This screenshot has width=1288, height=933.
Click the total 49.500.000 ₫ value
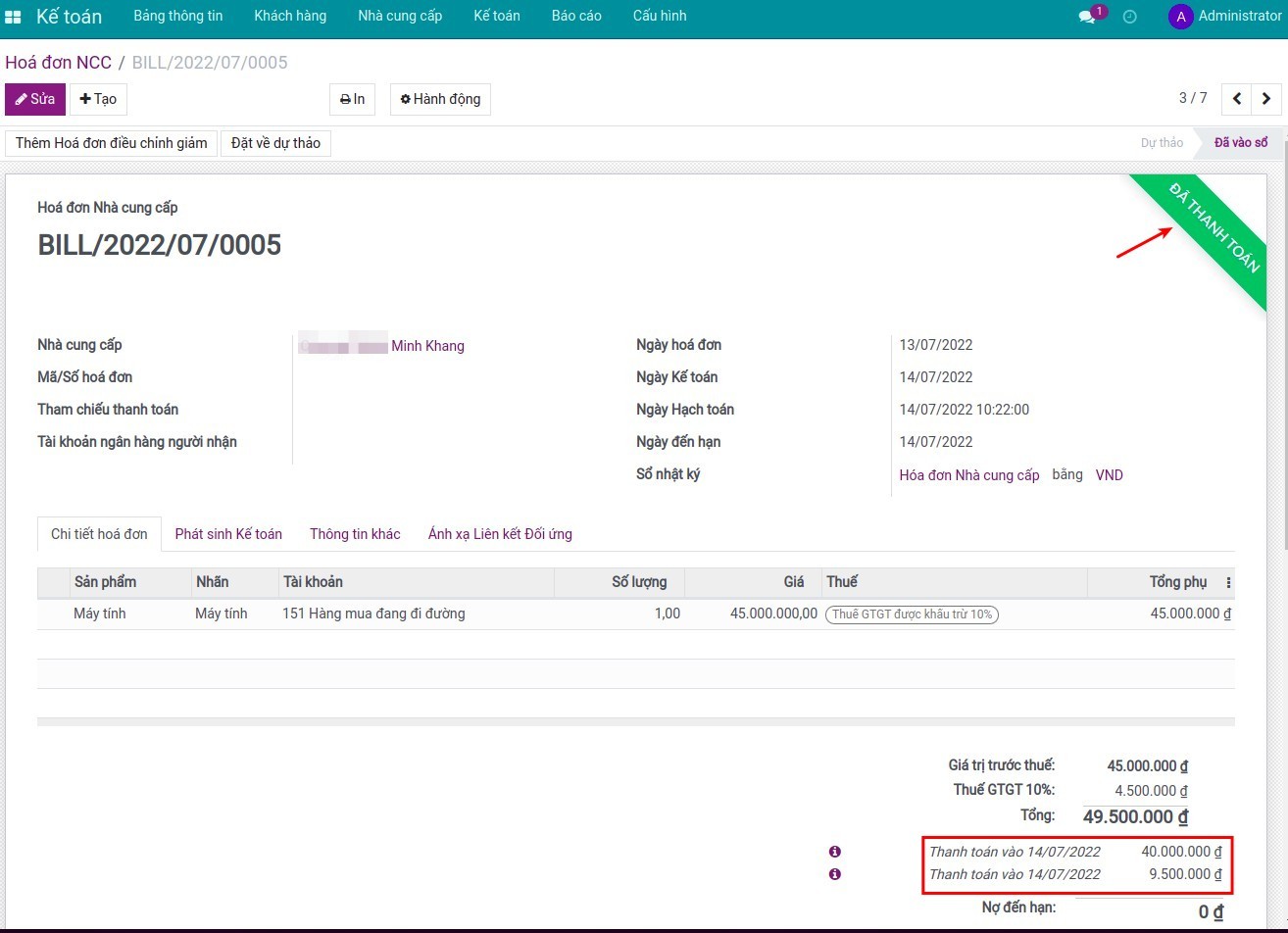[1136, 817]
